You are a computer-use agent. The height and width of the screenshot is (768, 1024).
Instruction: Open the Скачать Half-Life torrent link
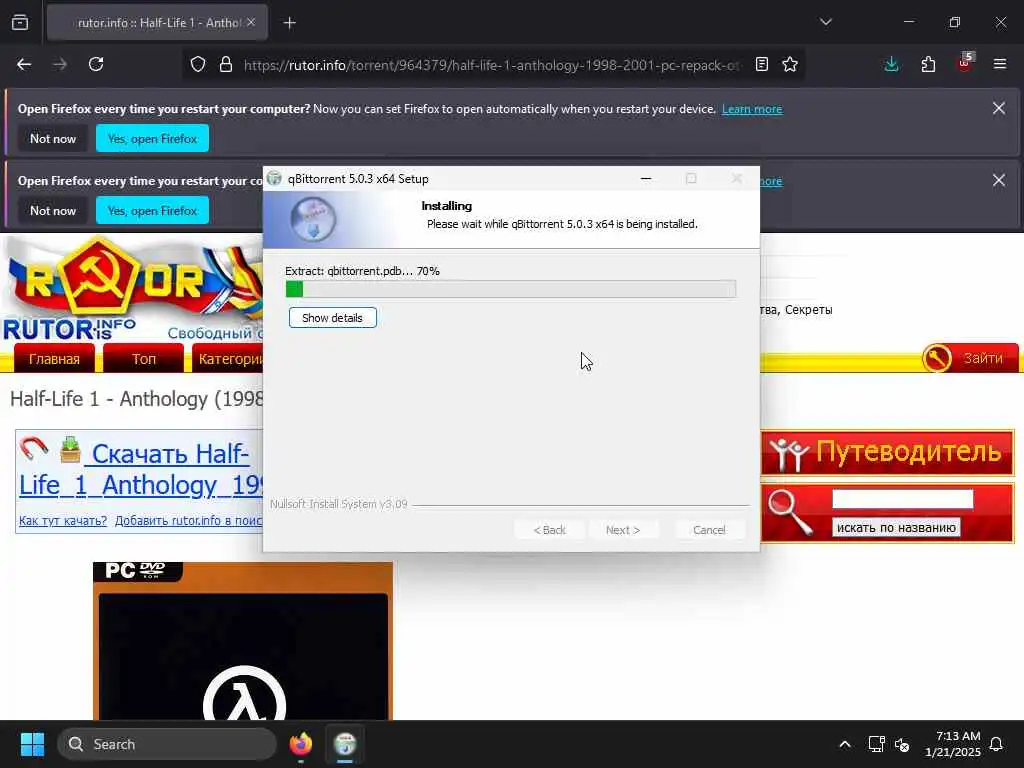[x=142, y=469]
